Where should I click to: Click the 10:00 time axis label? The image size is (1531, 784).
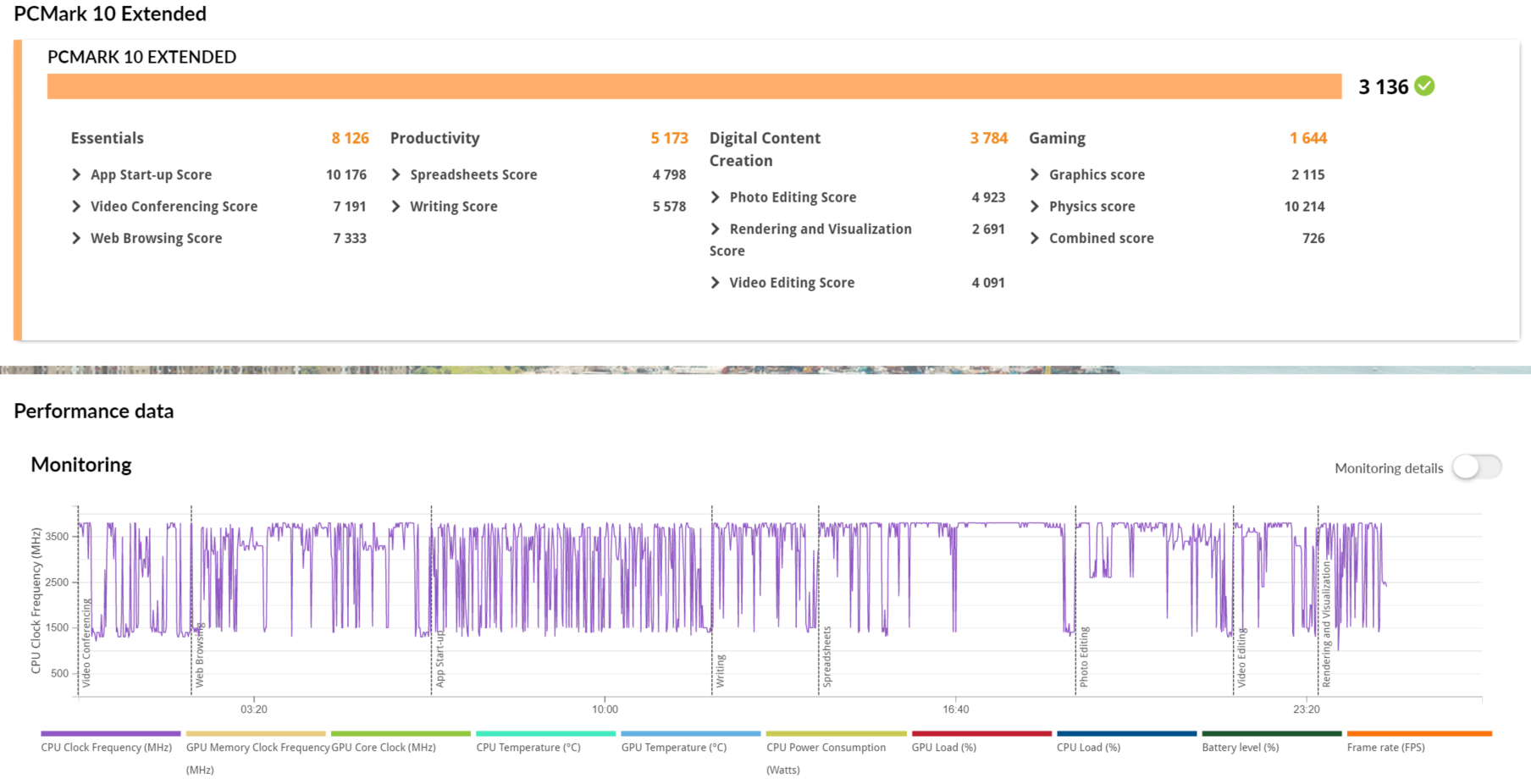click(605, 709)
